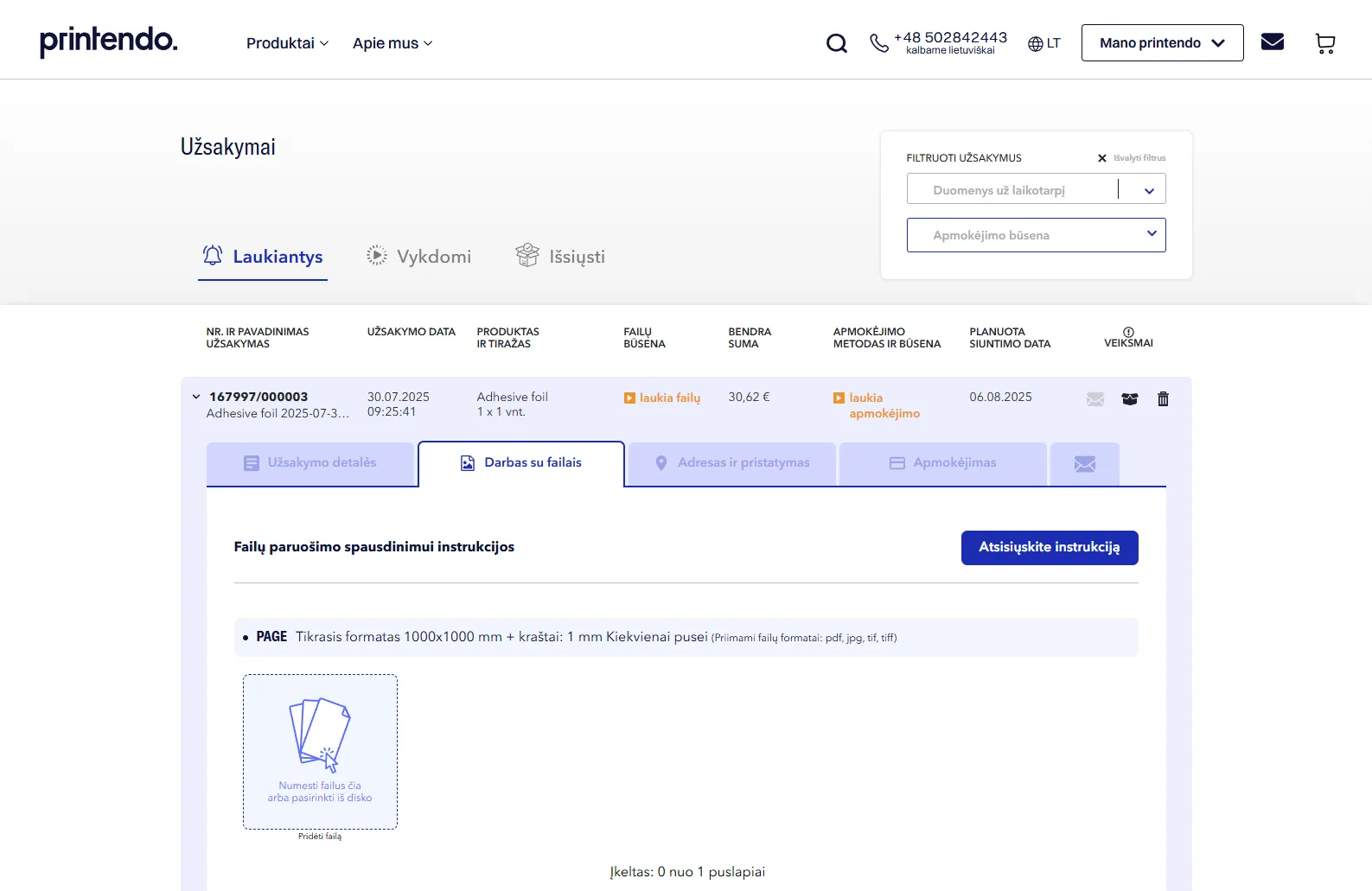
Task: Open the envelope tab in order details
Action: 1084,464
